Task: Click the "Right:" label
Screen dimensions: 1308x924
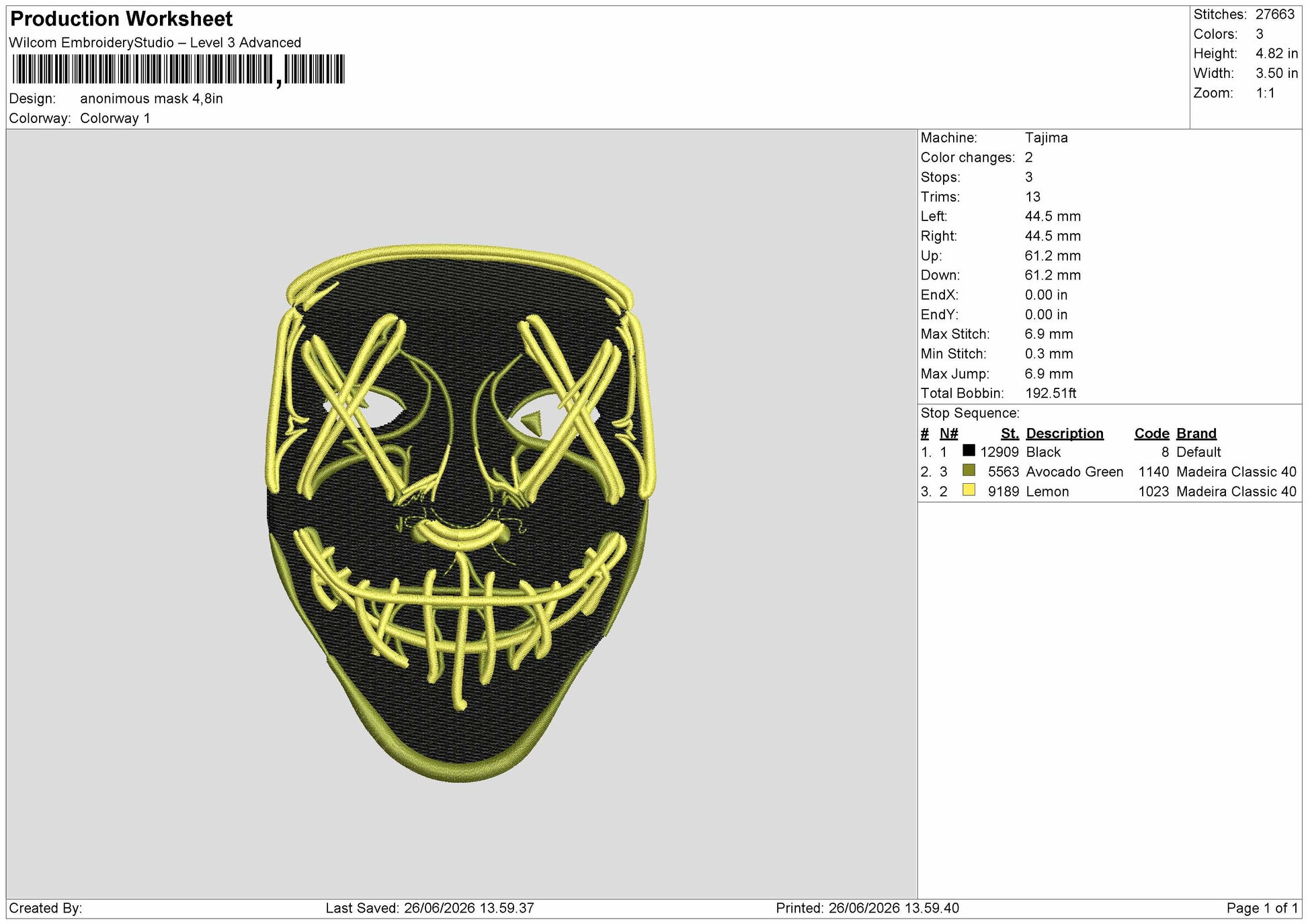Action: tap(939, 236)
